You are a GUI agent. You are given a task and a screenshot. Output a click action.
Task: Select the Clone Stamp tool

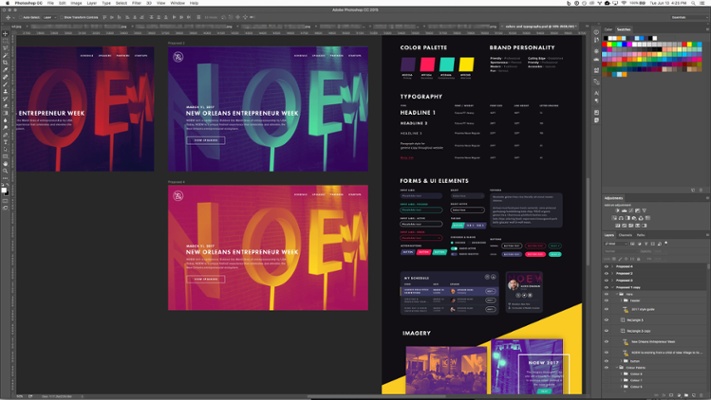coord(5,92)
